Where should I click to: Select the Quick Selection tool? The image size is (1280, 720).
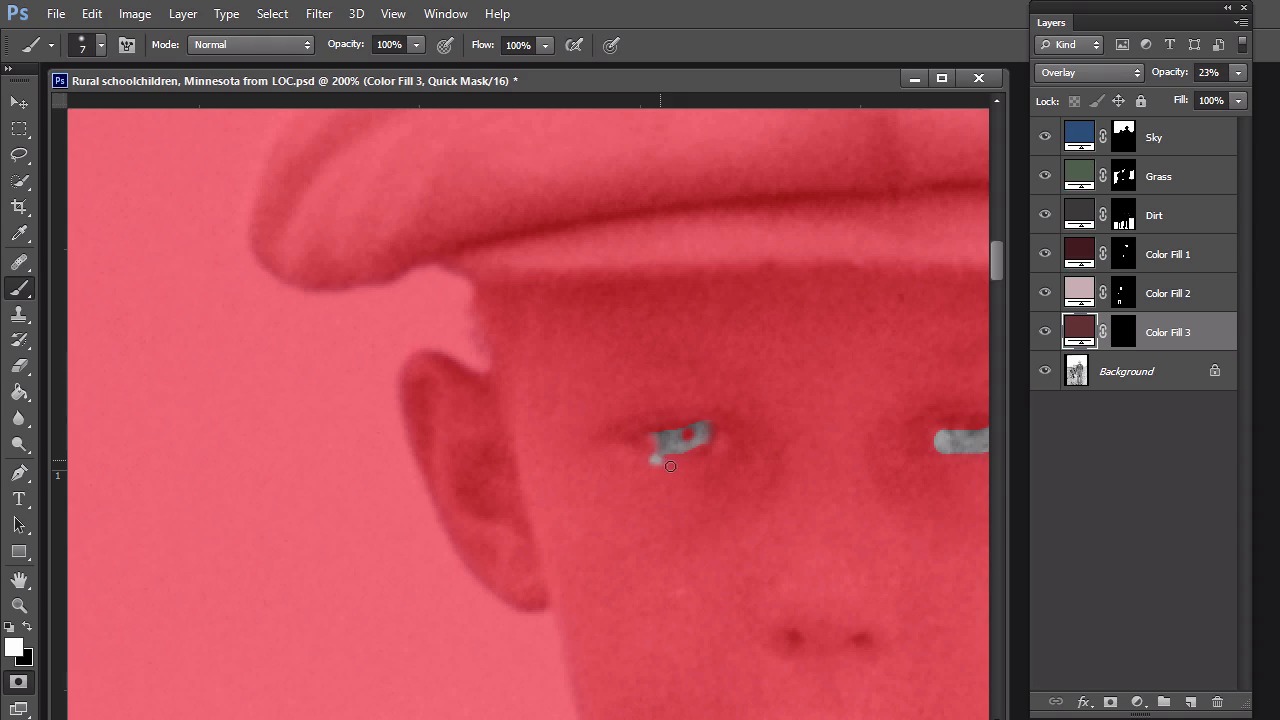tap(19, 180)
